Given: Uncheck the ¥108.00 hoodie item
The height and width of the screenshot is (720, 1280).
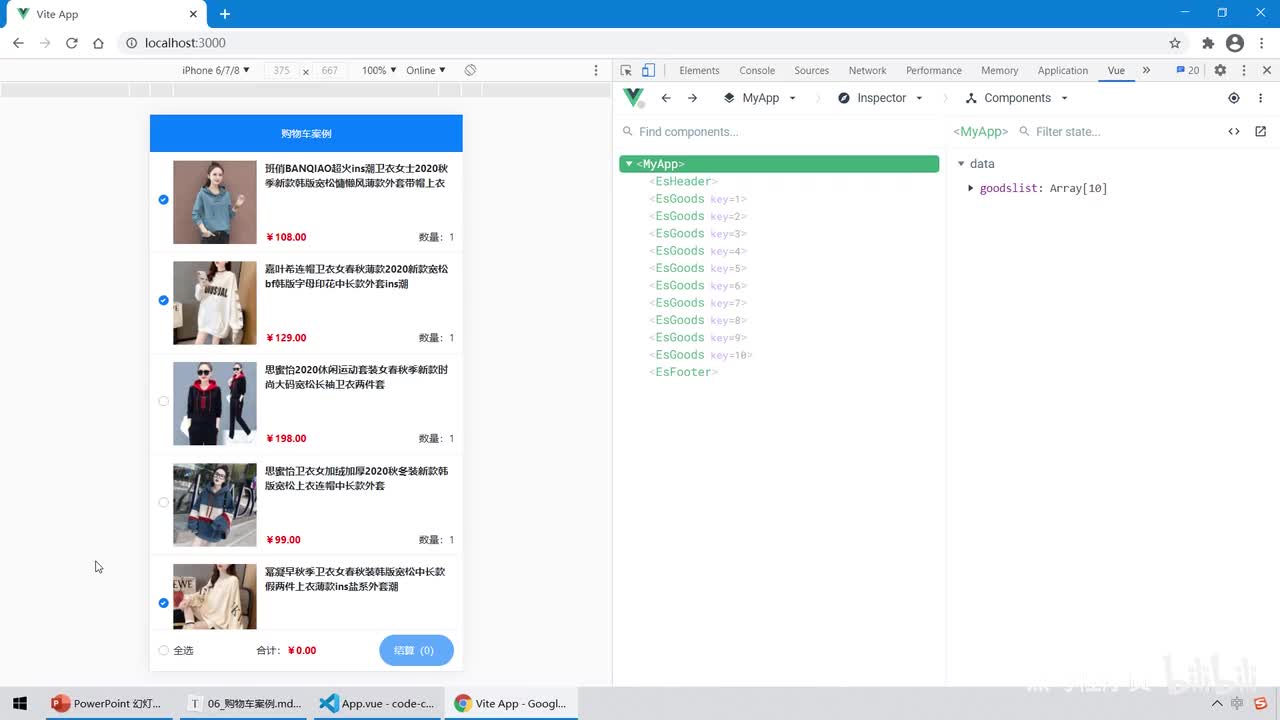Looking at the screenshot, I should [x=164, y=200].
